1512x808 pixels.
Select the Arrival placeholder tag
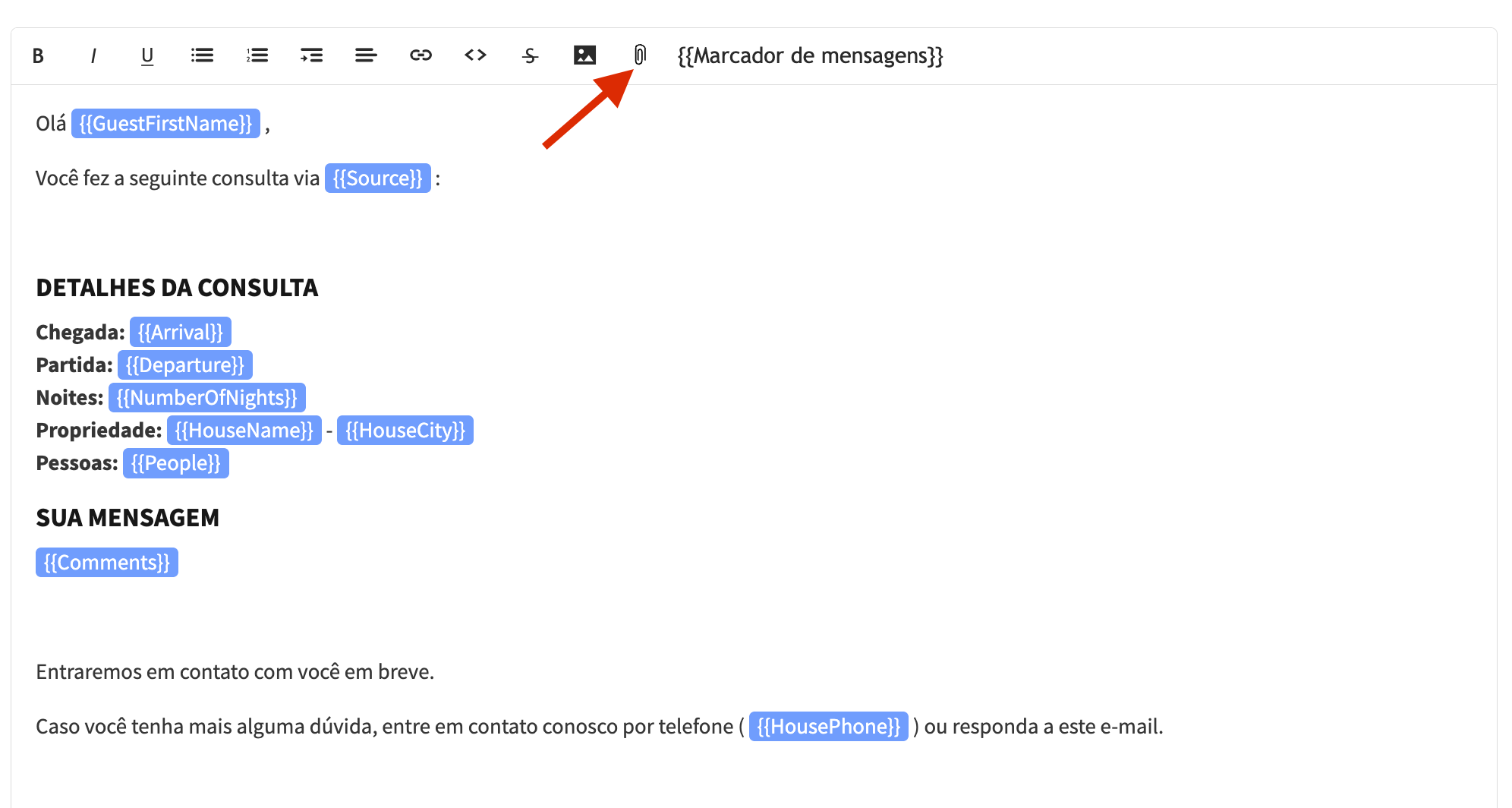(x=181, y=333)
